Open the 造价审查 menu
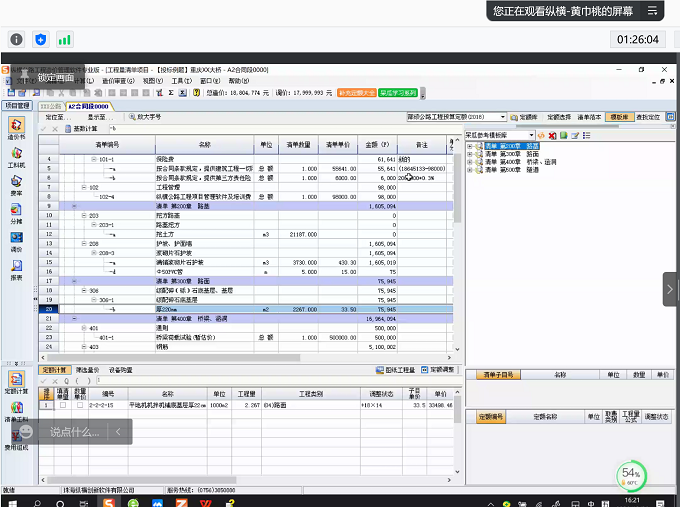680x507 pixels. 118,81
